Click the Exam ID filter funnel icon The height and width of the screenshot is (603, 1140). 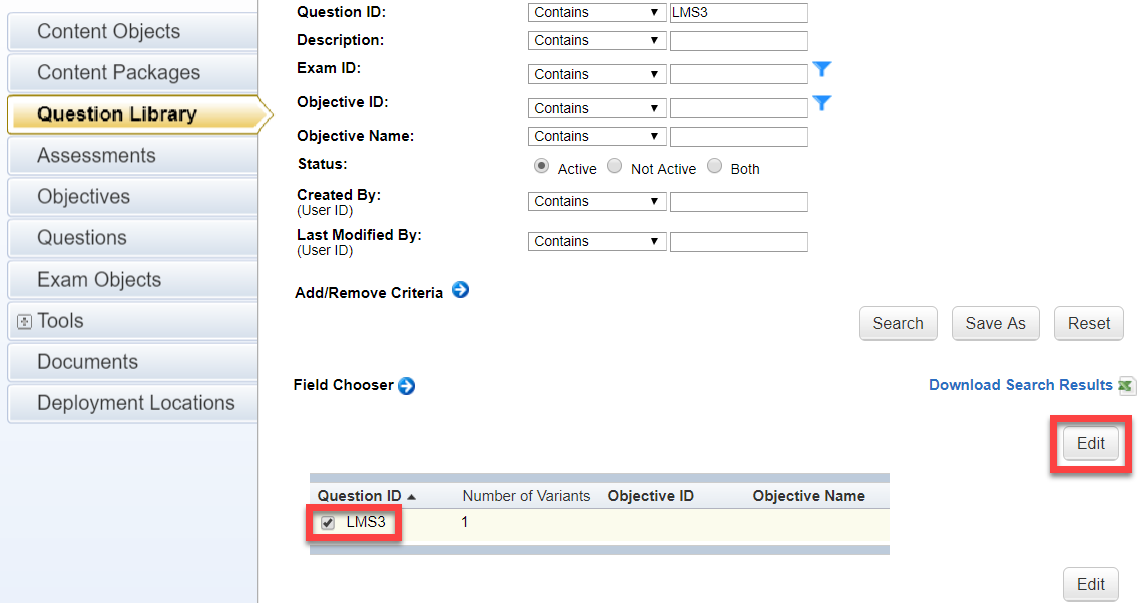pyautogui.click(x=822, y=69)
